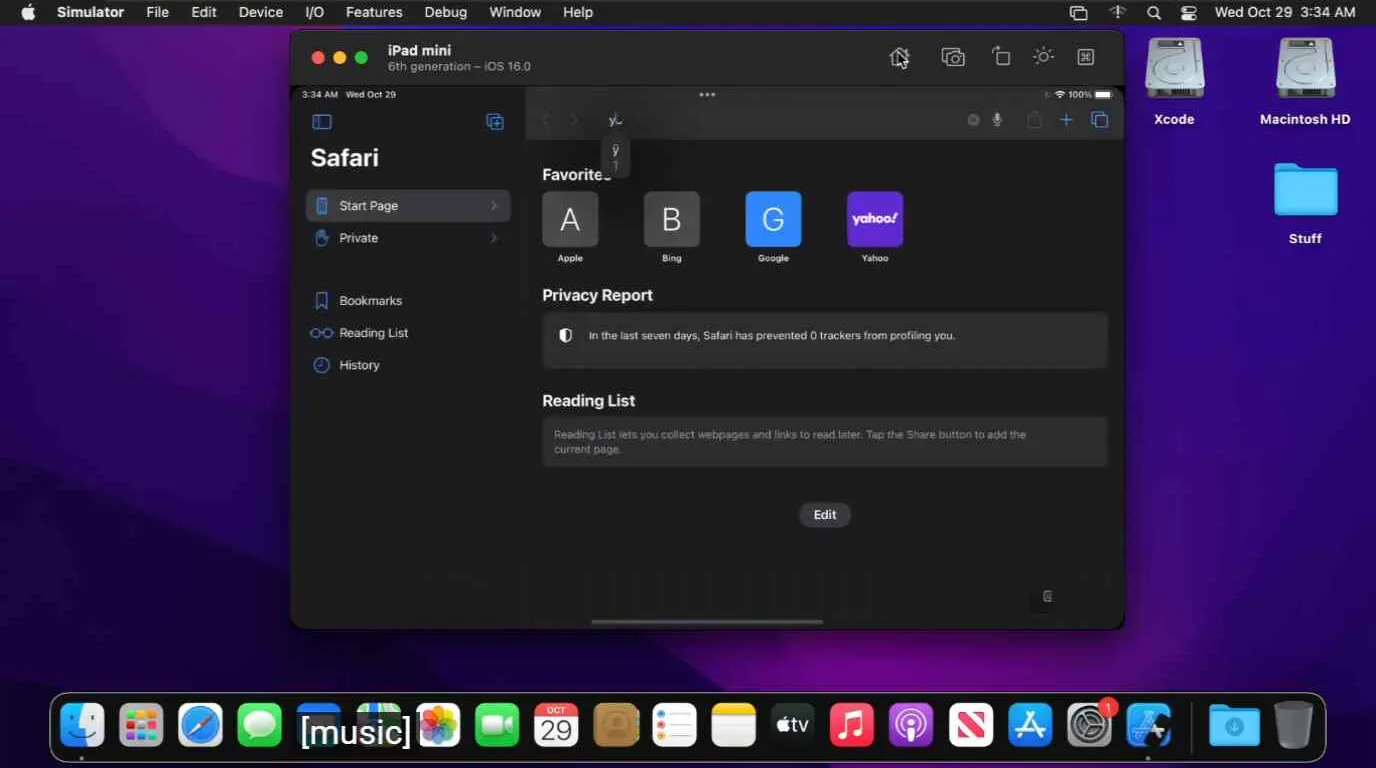Image resolution: width=1376 pixels, height=768 pixels.
Task: Go back in iPad Safari
Action: 546,120
